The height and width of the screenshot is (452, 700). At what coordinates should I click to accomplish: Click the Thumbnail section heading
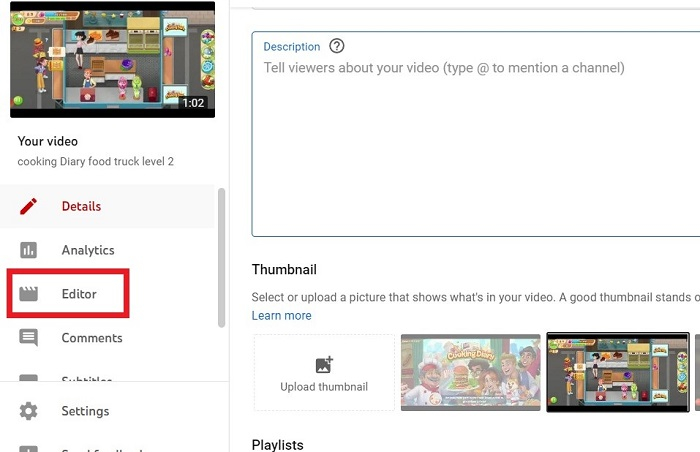[284, 269]
